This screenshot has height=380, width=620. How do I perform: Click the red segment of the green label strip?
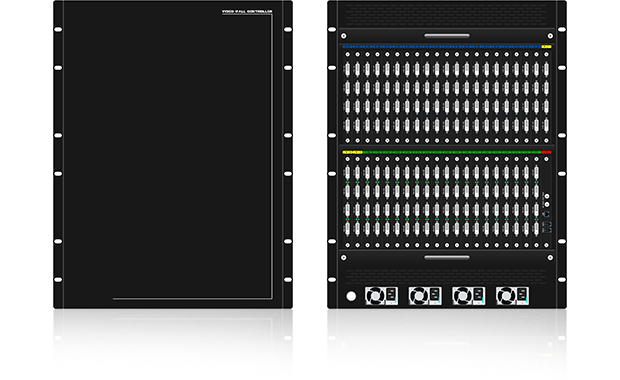pyautogui.click(x=546, y=152)
